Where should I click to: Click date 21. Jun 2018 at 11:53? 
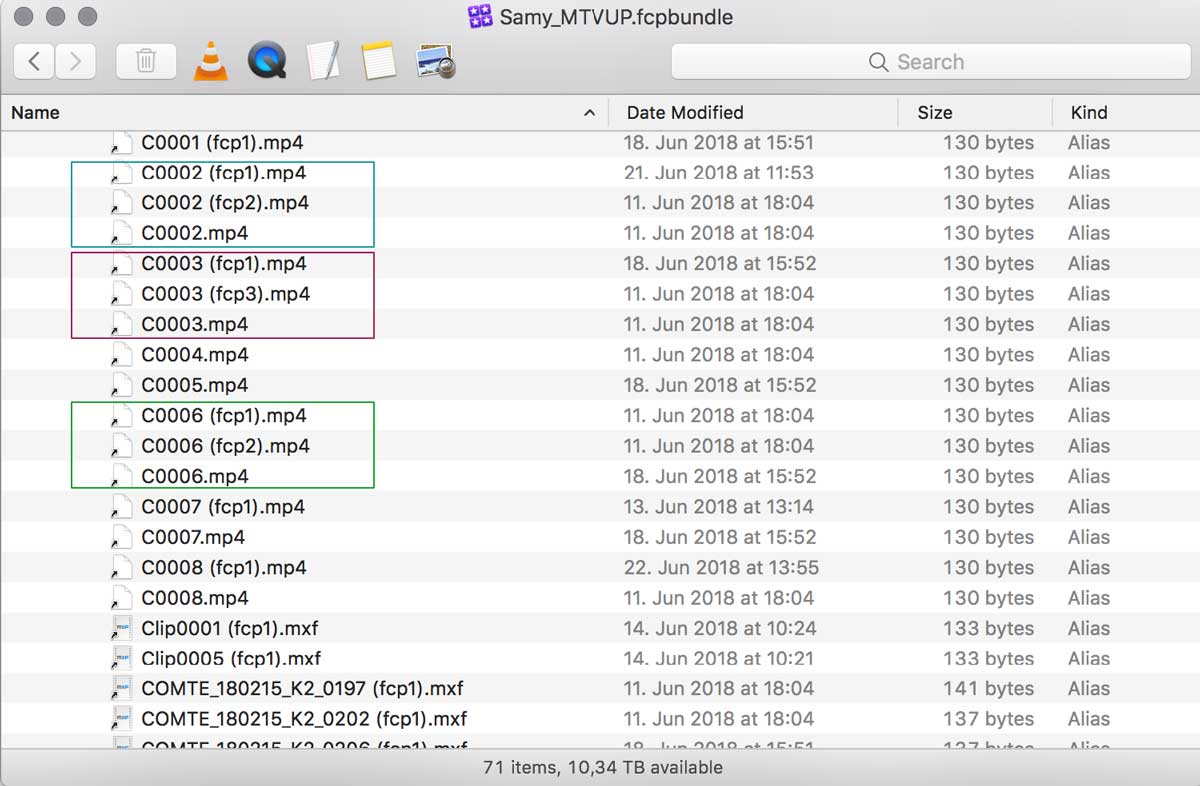[x=719, y=173]
